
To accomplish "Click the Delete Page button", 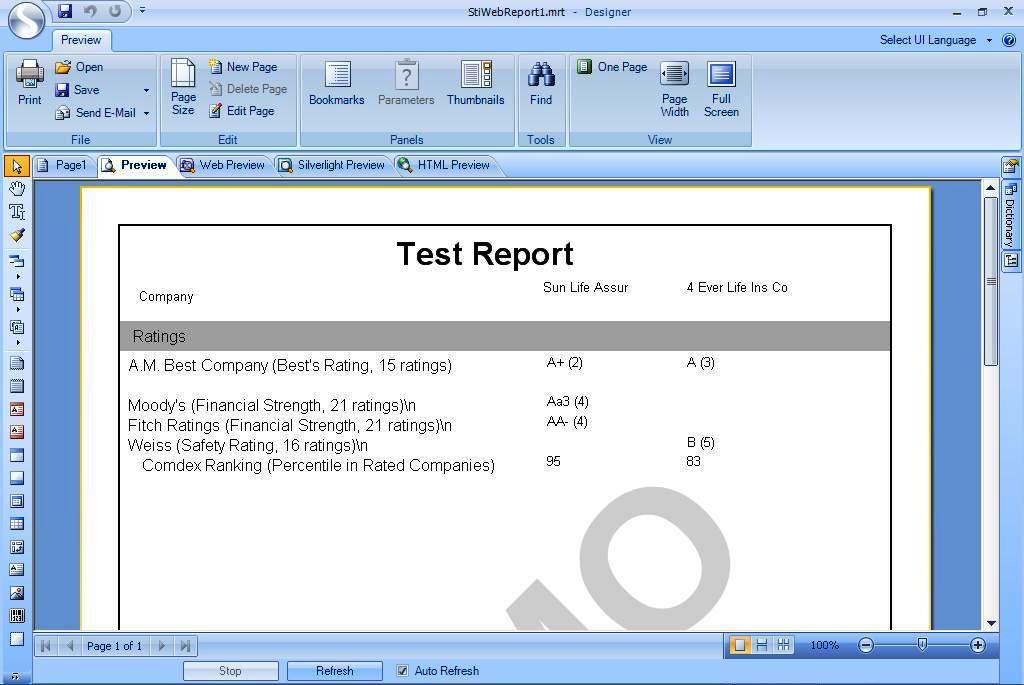I will pos(248,89).
